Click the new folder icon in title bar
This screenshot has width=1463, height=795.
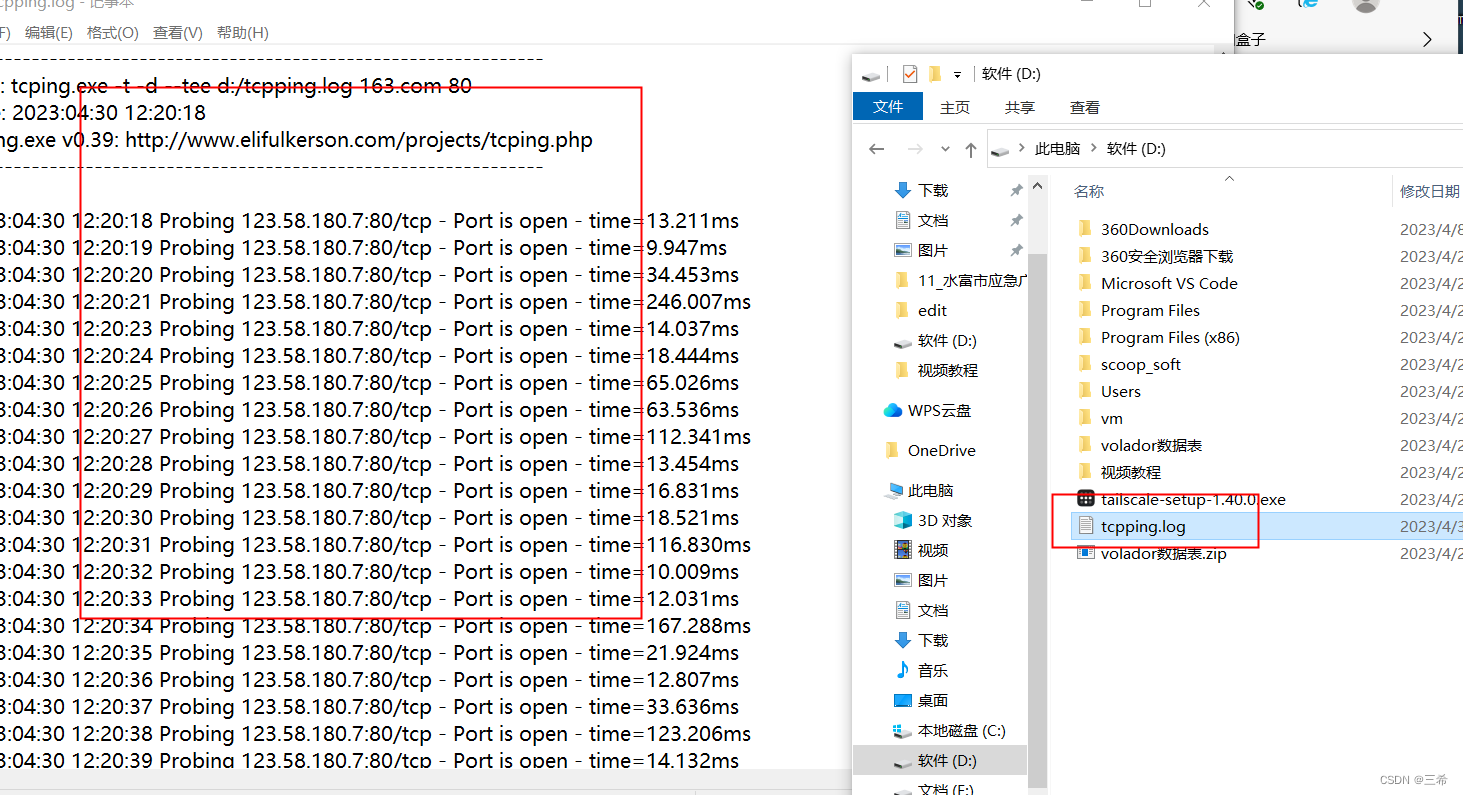tap(935, 74)
